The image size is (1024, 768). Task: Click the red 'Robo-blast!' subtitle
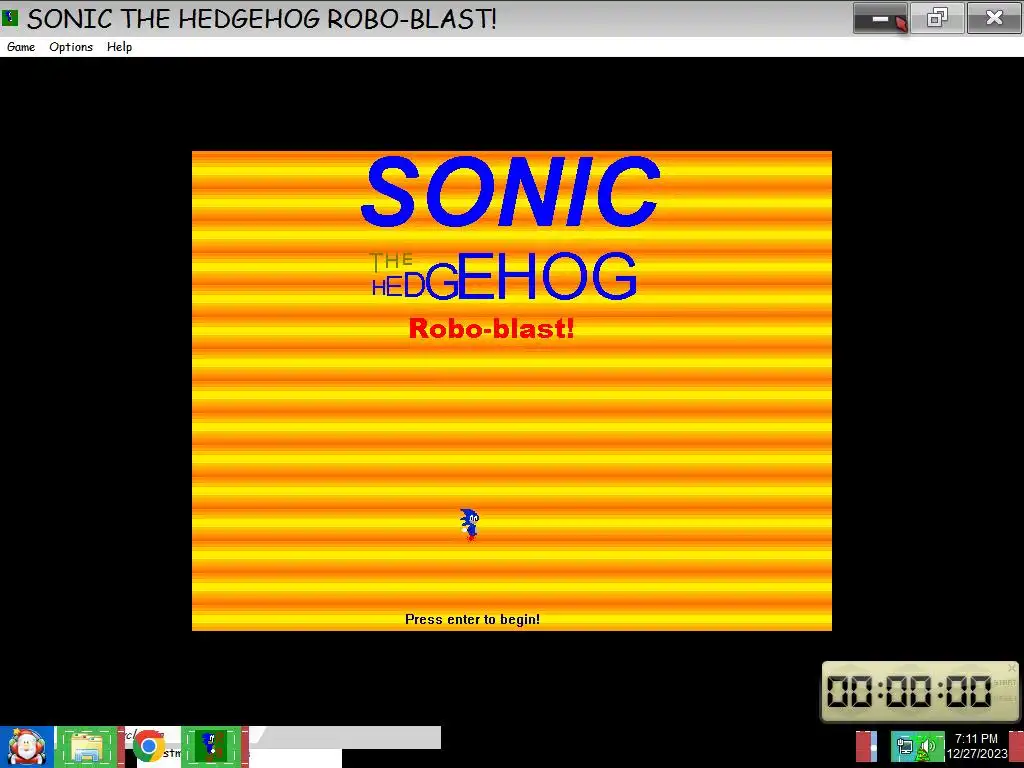[491, 328]
